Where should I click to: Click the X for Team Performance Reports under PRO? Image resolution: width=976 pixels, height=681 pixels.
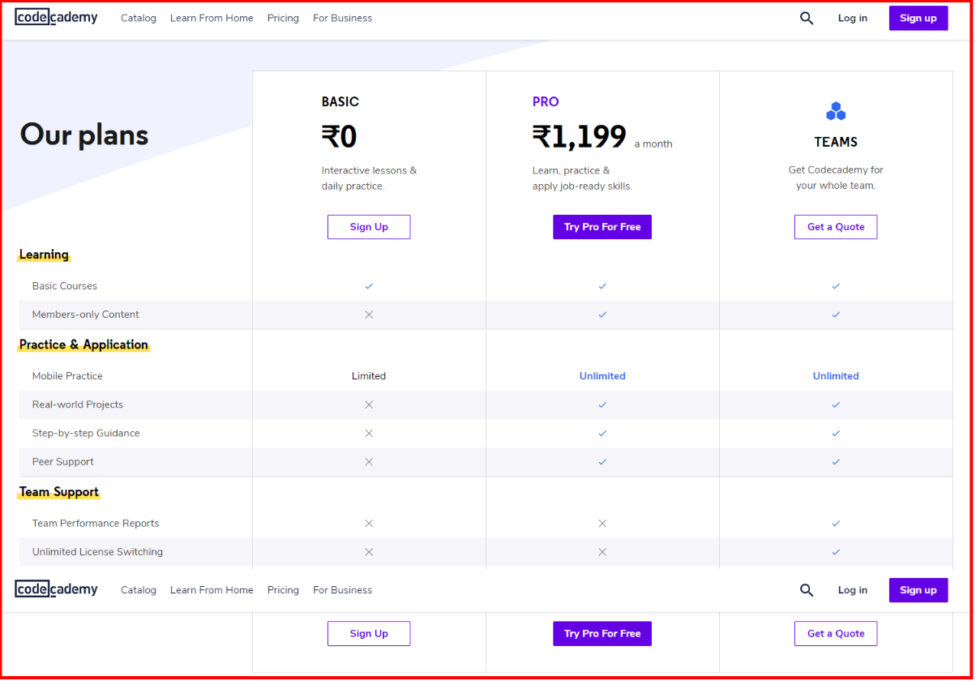[x=602, y=523]
